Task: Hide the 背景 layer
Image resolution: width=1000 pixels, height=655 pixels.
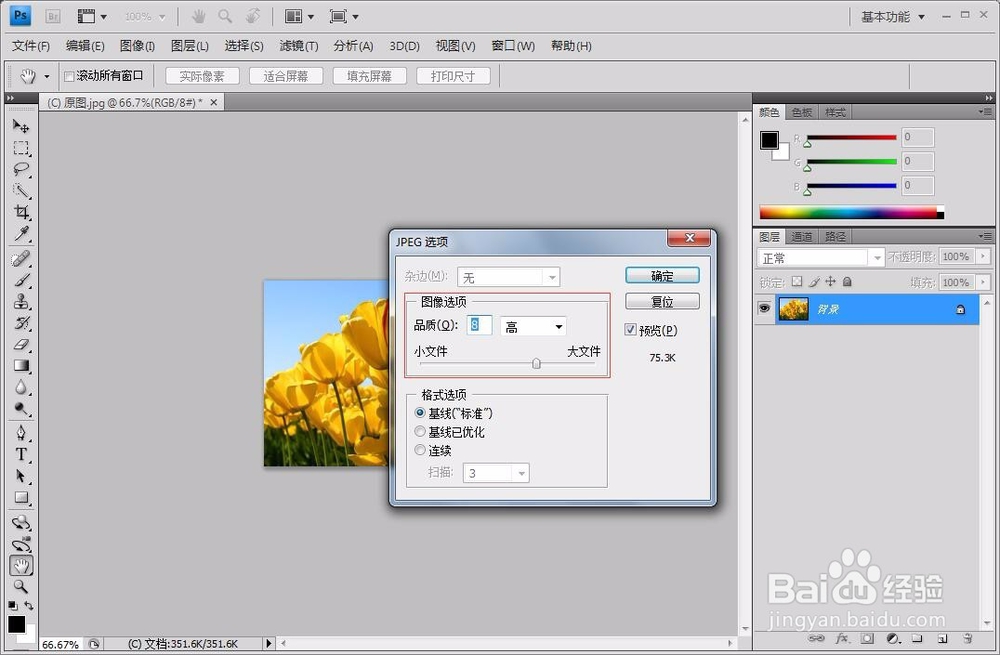Action: tap(764, 309)
